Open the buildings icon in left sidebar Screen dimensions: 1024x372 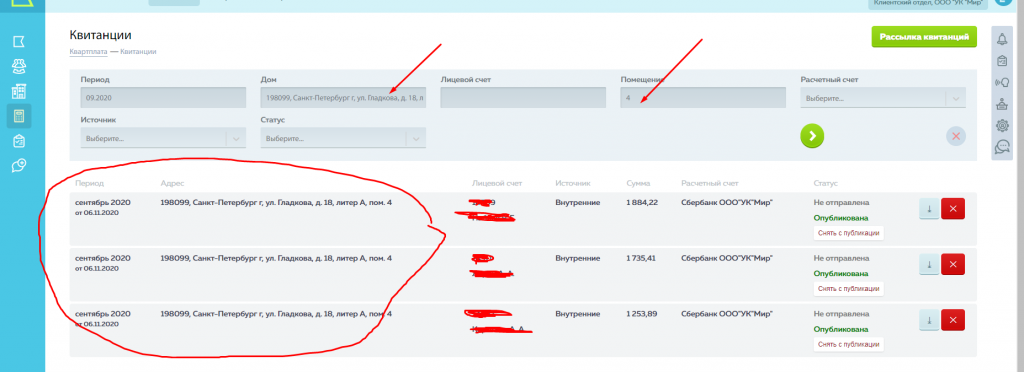[19, 91]
